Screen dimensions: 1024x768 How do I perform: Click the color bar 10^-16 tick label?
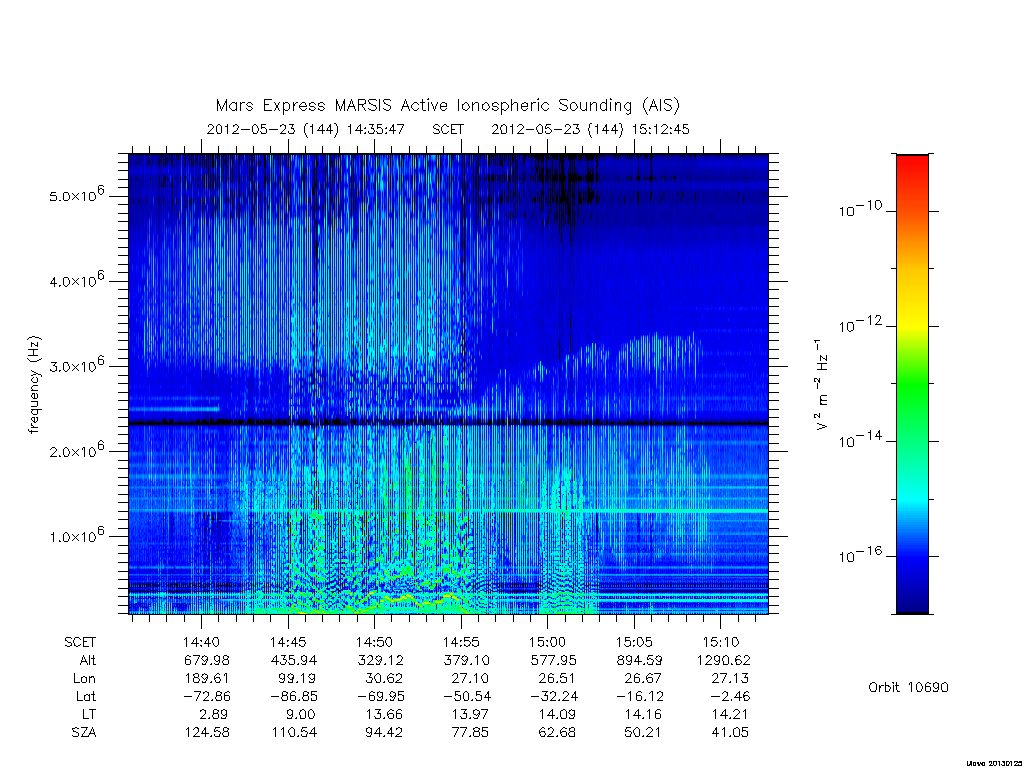(860, 554)
